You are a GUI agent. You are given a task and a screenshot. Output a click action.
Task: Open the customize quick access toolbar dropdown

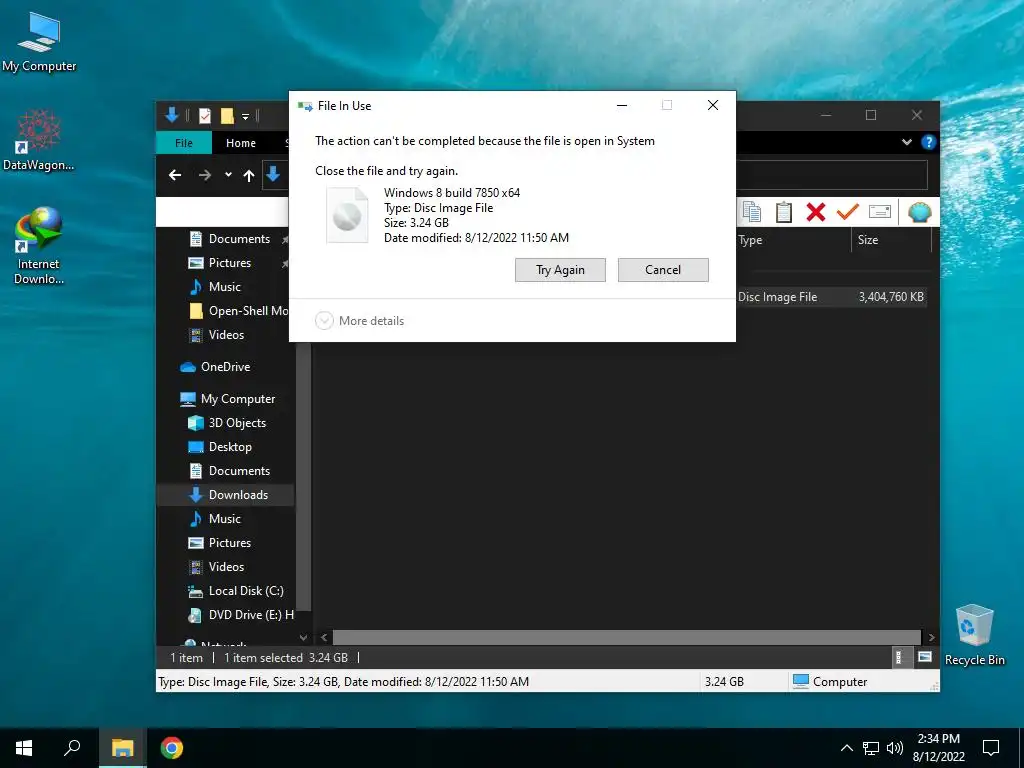tap(246, 116)
